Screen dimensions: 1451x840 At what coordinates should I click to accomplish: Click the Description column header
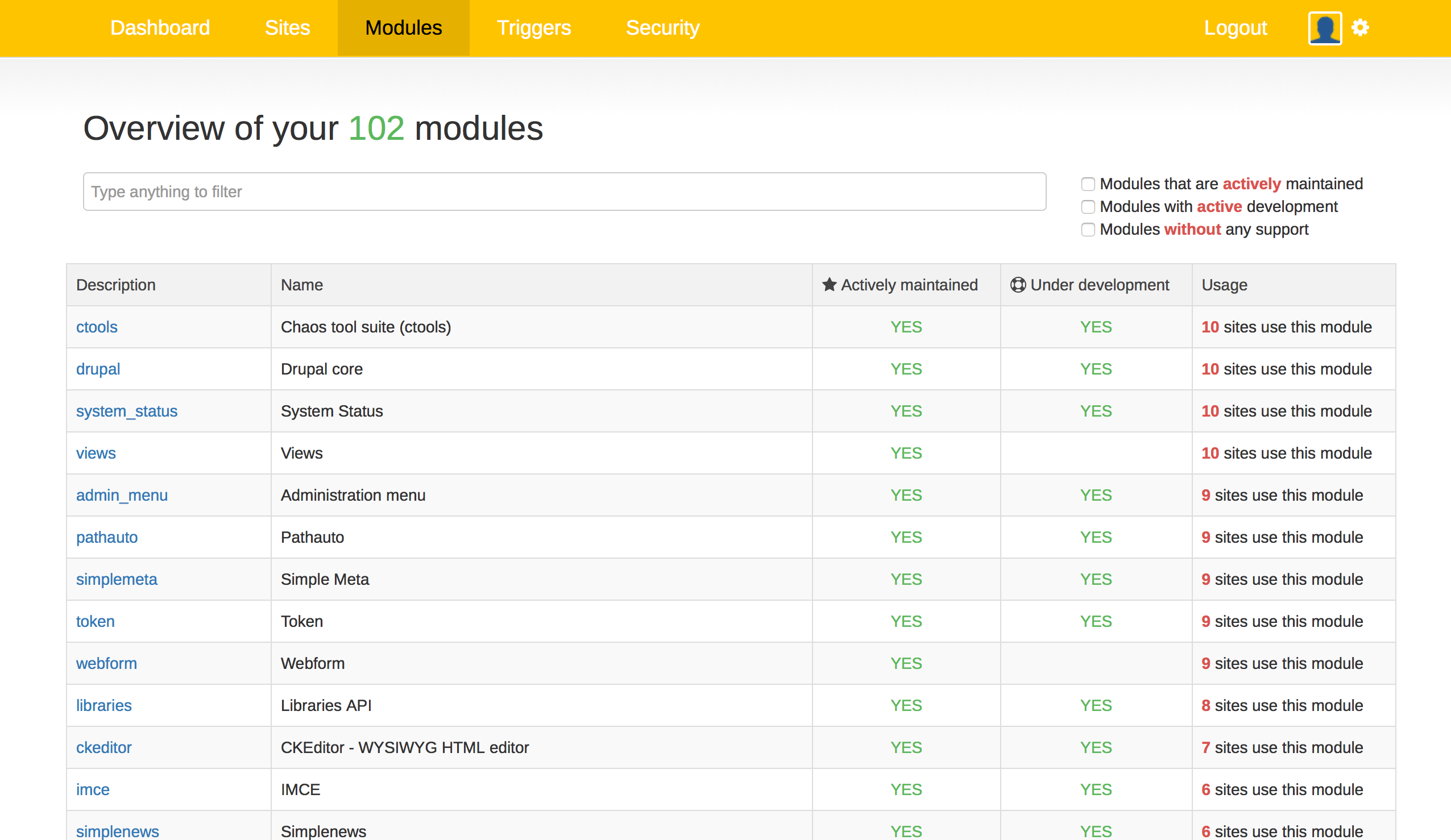click(116, 285)
